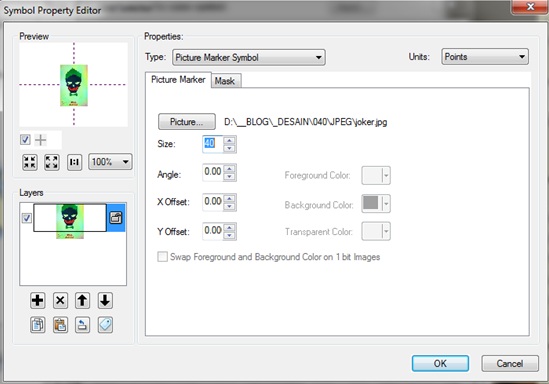Move layer down with arrow icon
The height and width of the screenshot is (384, 549).
point(105,301)
